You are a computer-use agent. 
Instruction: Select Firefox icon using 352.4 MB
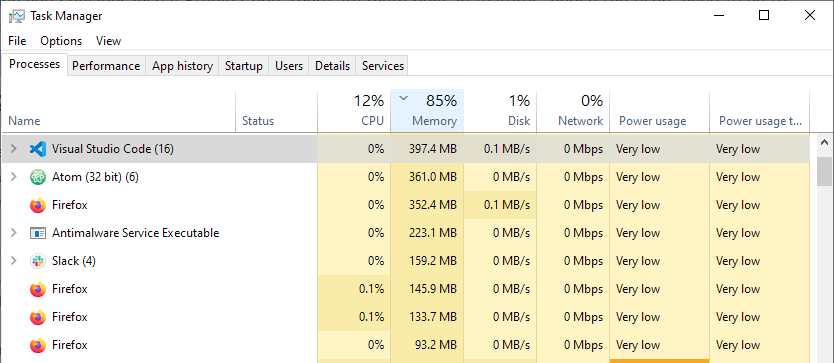pos(38,205)
